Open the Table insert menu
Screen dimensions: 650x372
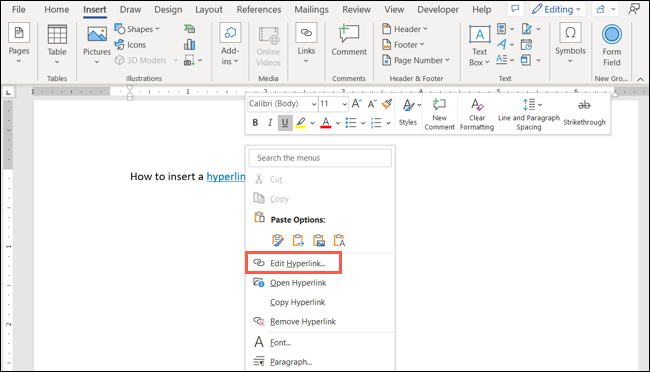(x=57, y=44)
